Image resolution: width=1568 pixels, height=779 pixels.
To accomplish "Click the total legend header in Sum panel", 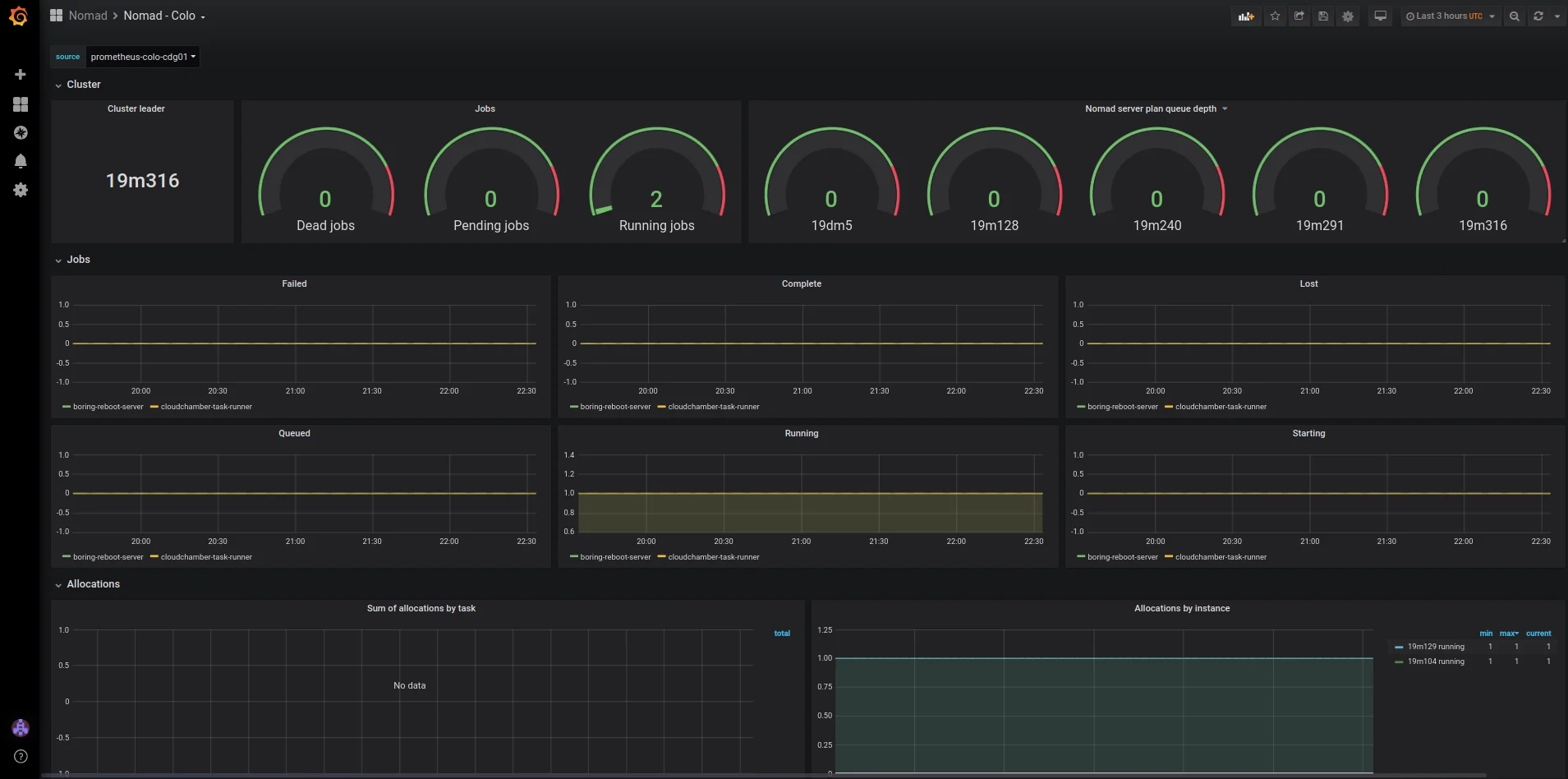I will coord(782,634).
